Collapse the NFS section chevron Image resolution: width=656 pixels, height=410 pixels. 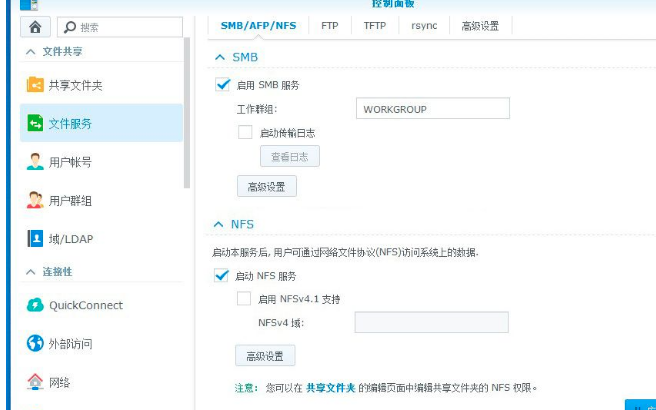pyautogui.click(x=219, y=225)
